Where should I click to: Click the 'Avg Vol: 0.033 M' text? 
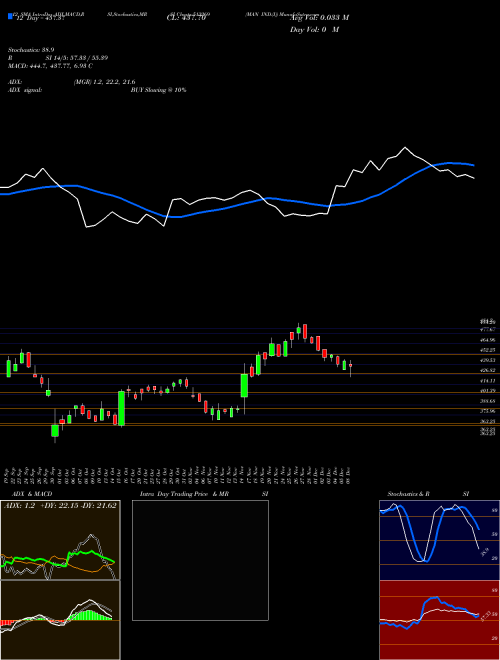point(319,18)
